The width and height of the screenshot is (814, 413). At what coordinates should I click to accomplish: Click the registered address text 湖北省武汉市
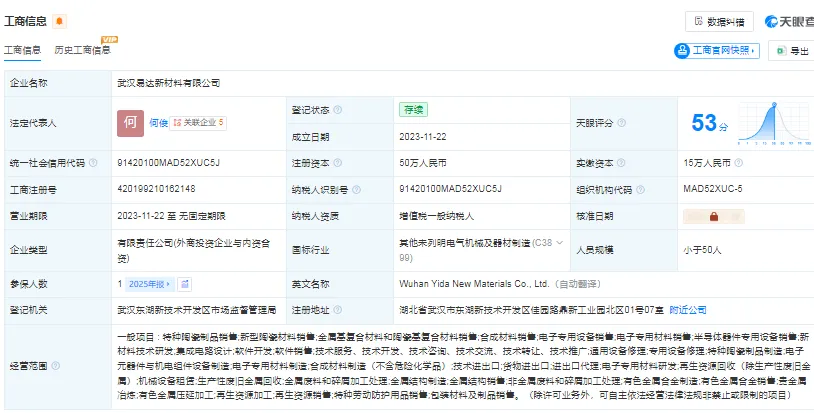point(532,310)
